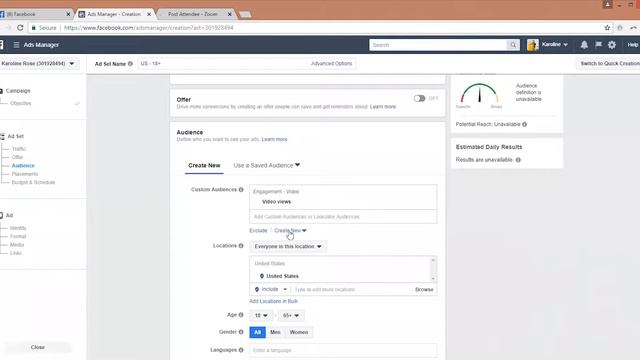Viewport: 640px width, 360px height.
Task: Close the Post Attendee Zoom tab
Action: pos(229,14)
